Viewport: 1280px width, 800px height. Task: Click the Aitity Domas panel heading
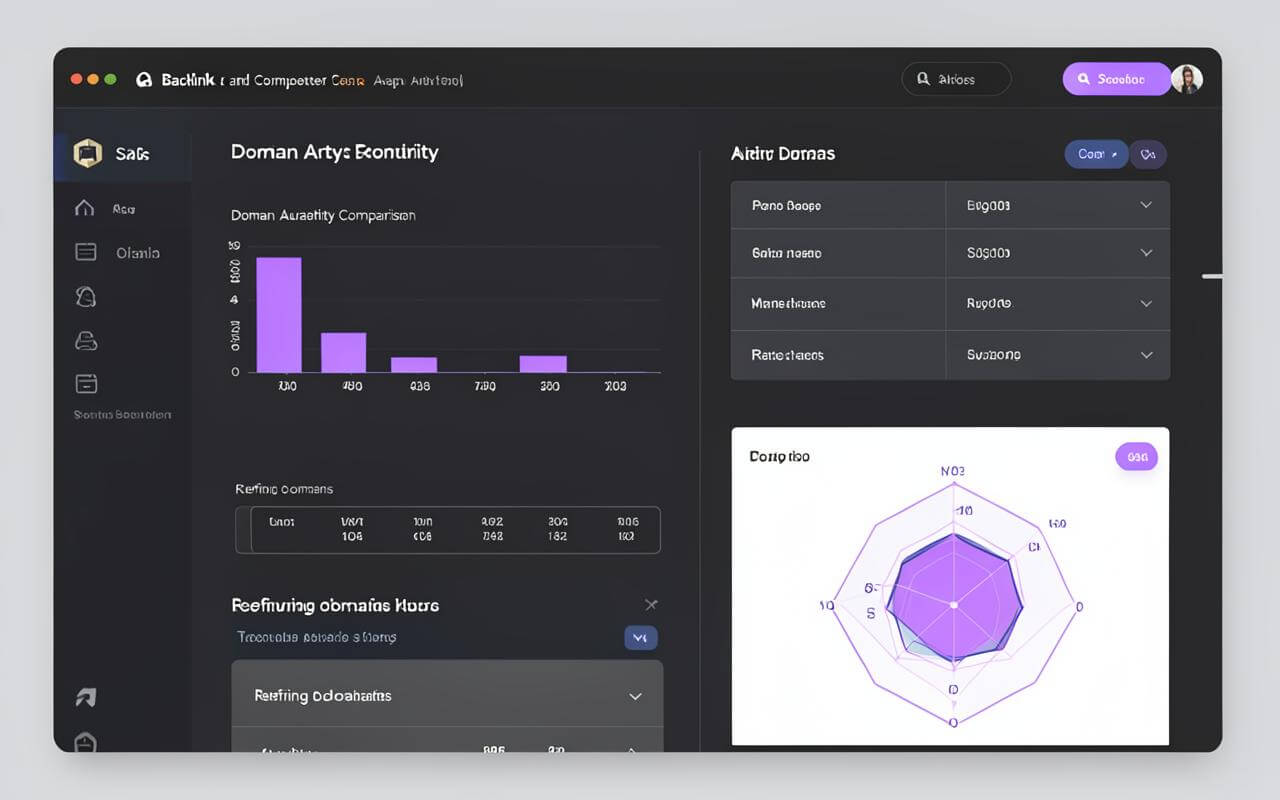pyautogui.click(x=783, y=154)
